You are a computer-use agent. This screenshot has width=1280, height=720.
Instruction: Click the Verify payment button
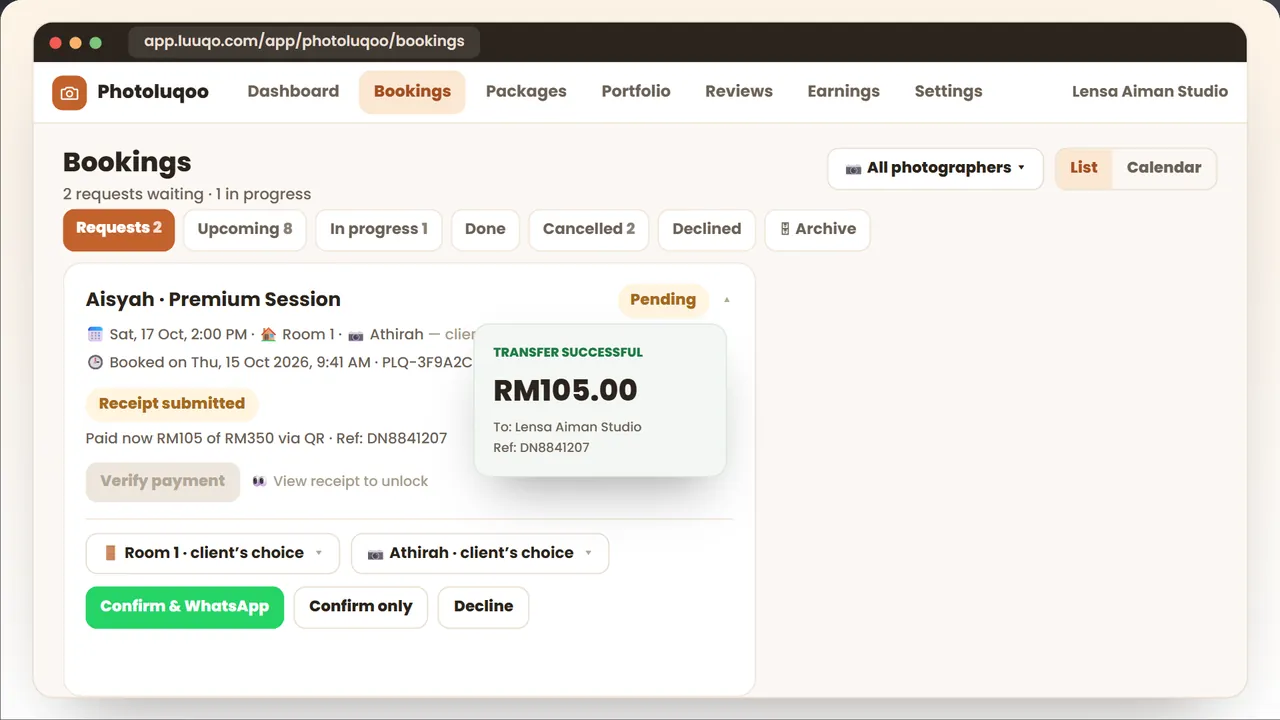pyautogui.click(x=163, y=481)
